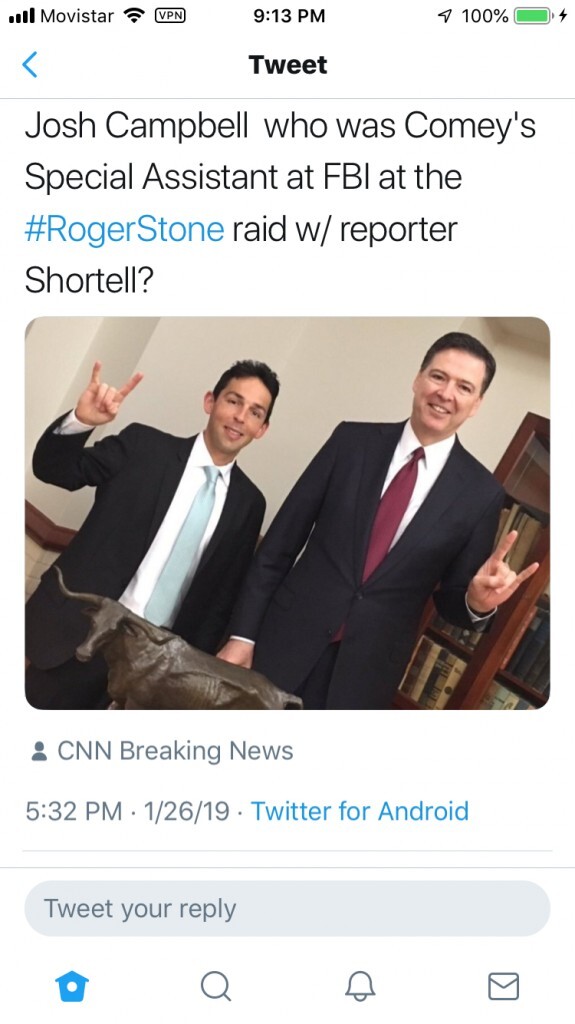Image resolution: width=575 pixels, height=1024 pixels.
Task: Tap the Tweet header title
Action: pyautogui.click(x=288, y=65)
